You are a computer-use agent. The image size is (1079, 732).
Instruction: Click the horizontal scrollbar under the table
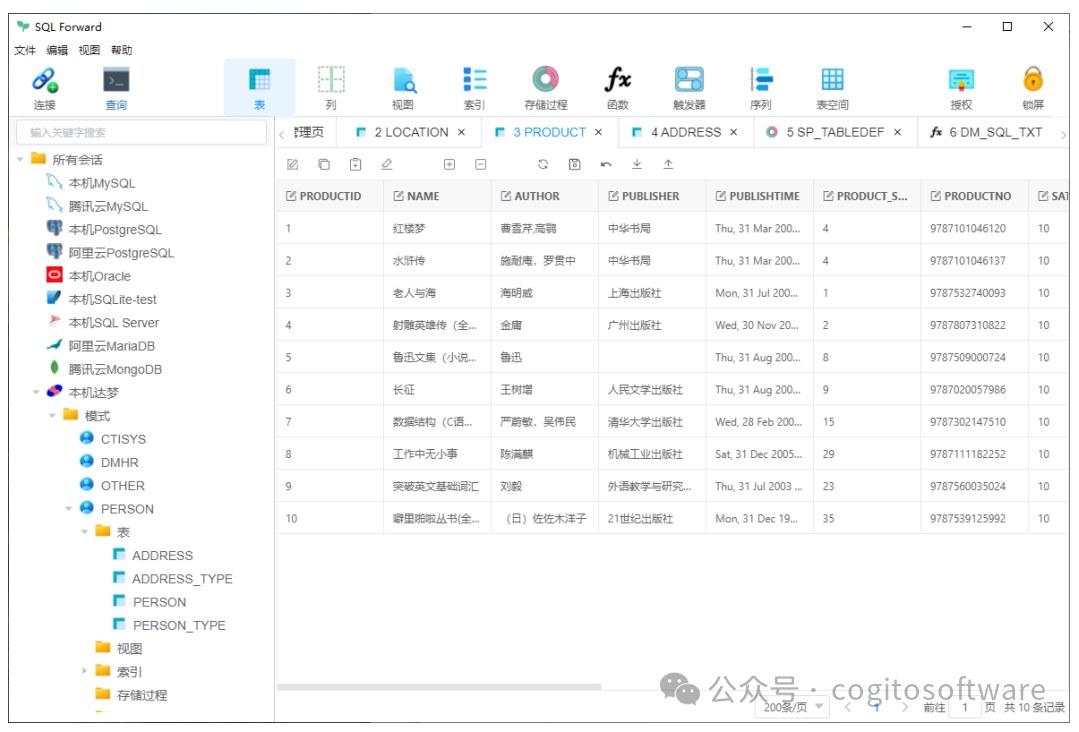[x=439, y=686]
